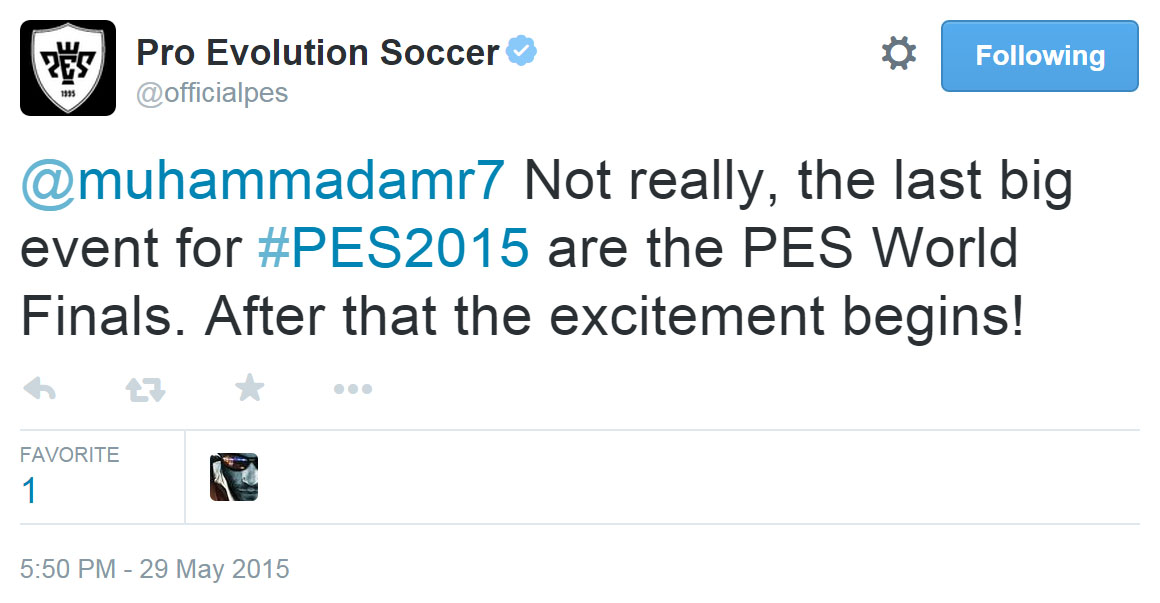This screenshot has width=1160, height=603.
Task: Click the reply arrow icon
Action: click(x=40, y=388)
